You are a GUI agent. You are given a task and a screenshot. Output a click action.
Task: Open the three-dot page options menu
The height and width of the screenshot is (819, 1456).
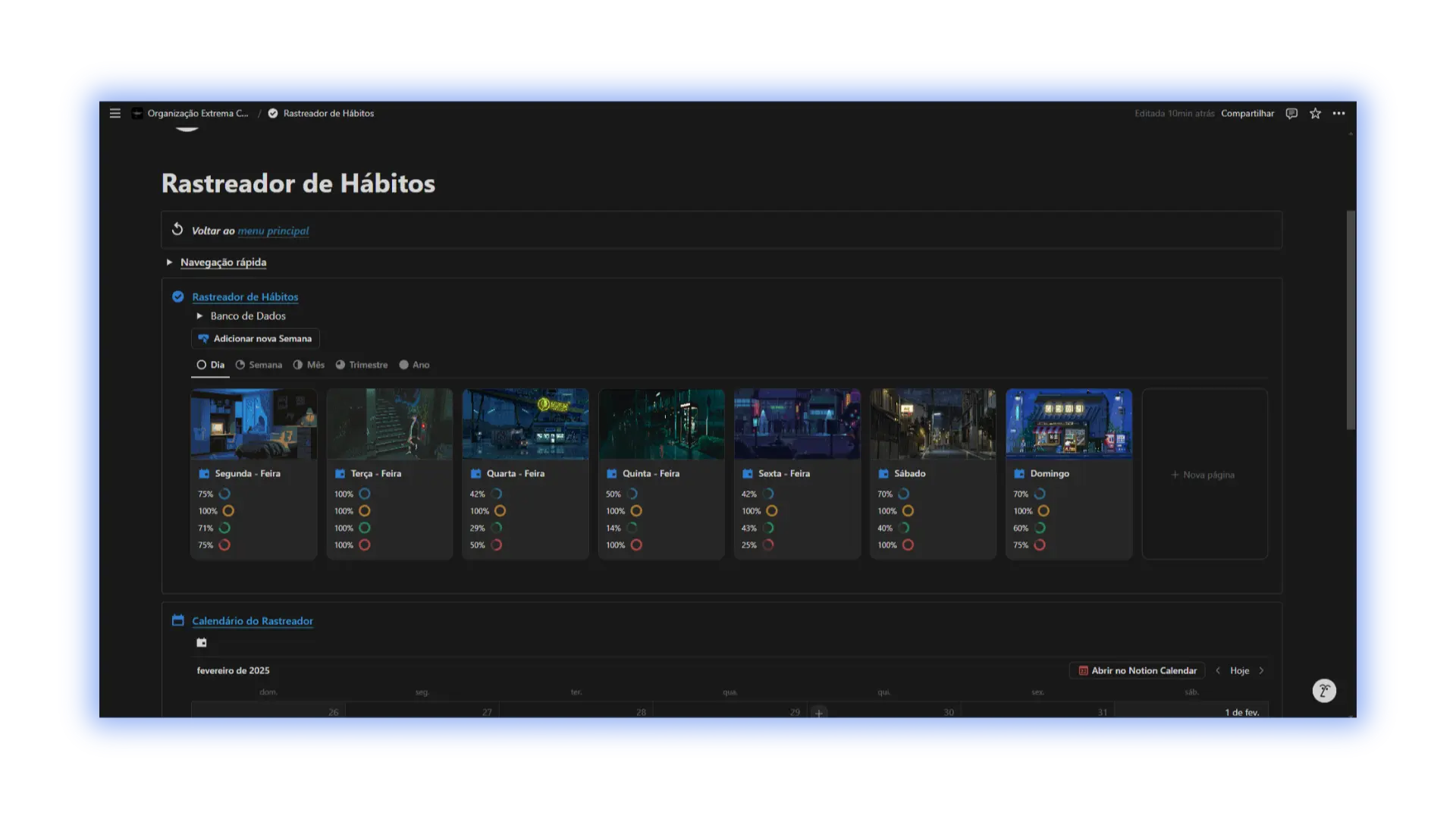point(1339,113)
